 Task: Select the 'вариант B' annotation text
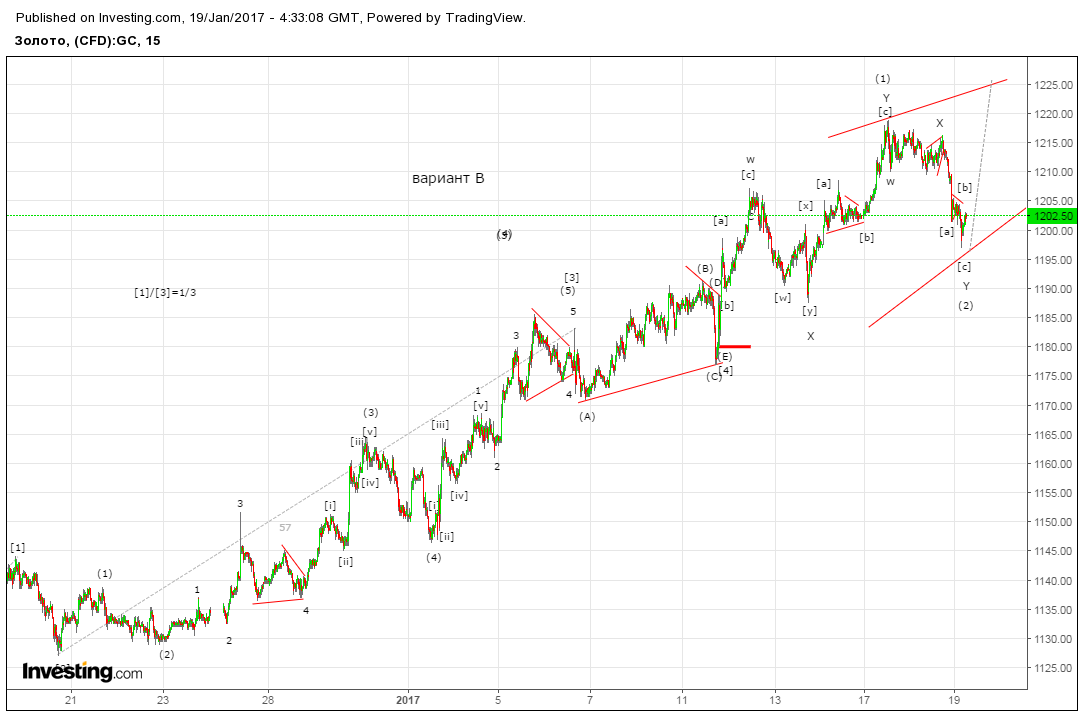click(448, 178)
